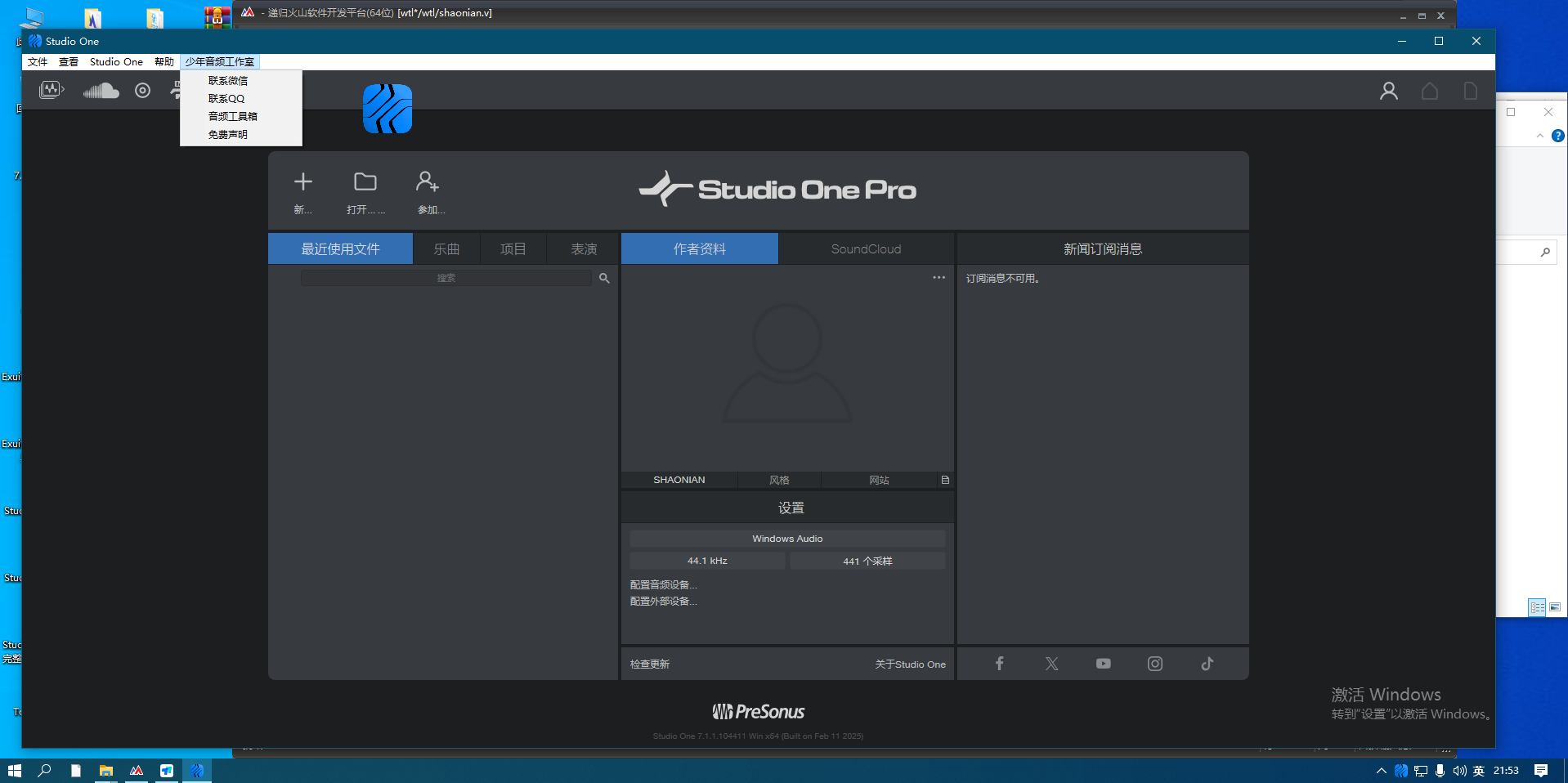Open the SoundCloud cloud toolbar icon
1568x783 pixels.
point(101,91)
